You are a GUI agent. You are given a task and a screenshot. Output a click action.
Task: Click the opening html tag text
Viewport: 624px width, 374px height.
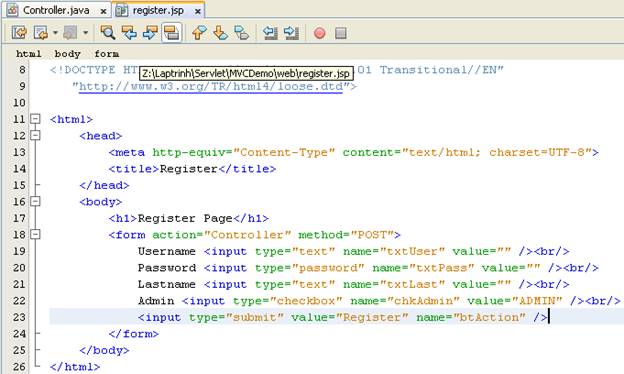point(71,119)
